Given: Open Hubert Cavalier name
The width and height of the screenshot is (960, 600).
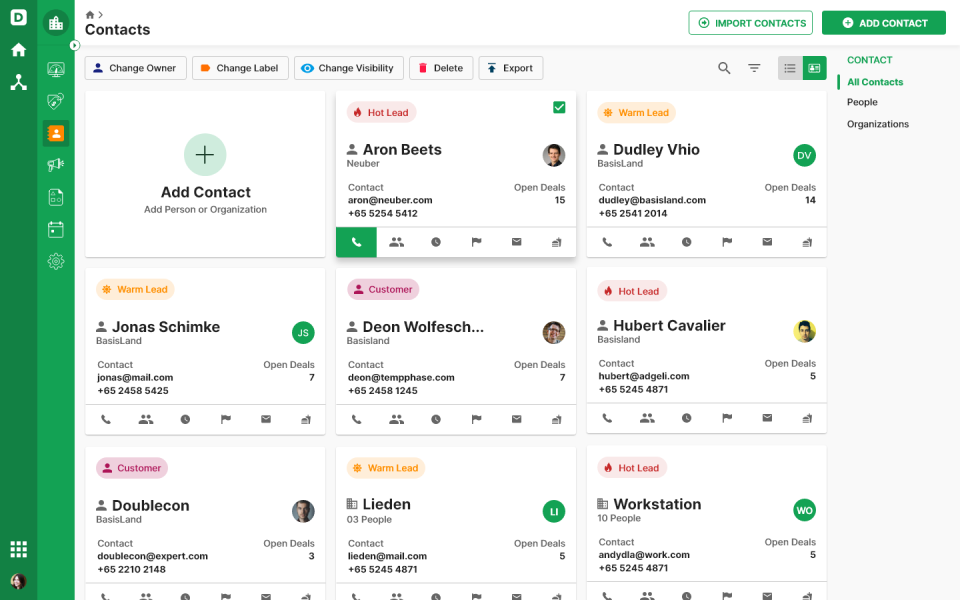Looking at the screenshot, I should [x=669, y=326].
